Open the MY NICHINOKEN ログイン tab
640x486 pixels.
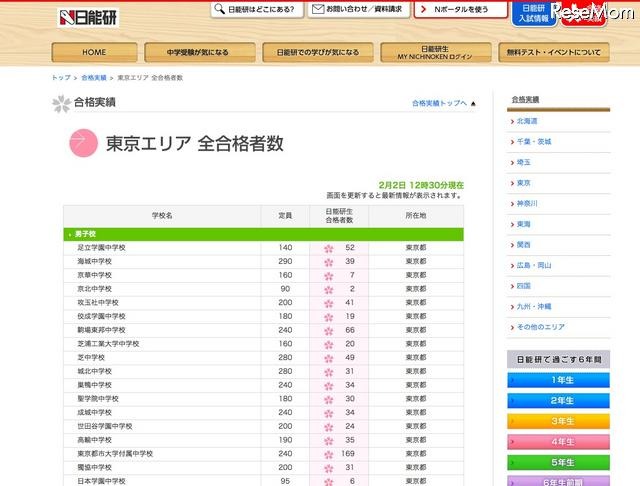click(x=436, y=52)
